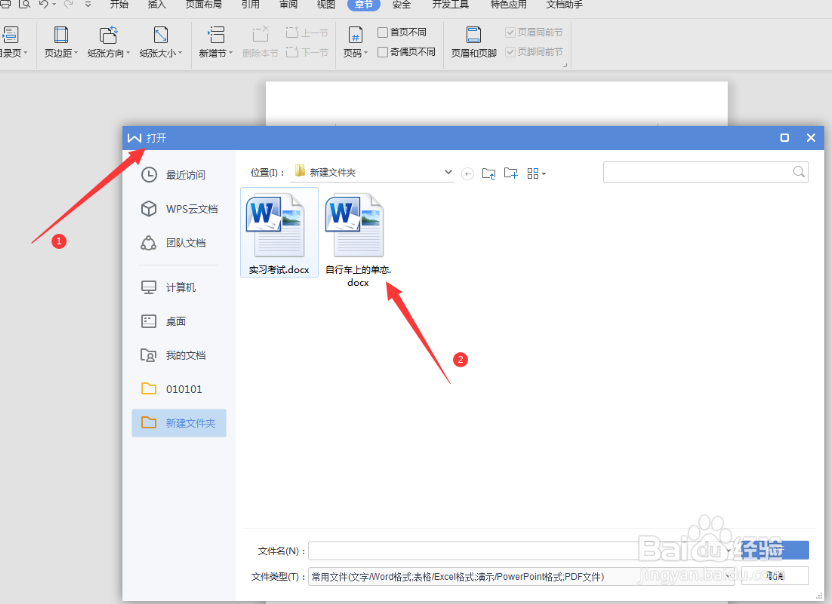Viewport: 832px width, 604px height.
Task: Click the 目录页 contents page icon
Action: pos(10,35)
